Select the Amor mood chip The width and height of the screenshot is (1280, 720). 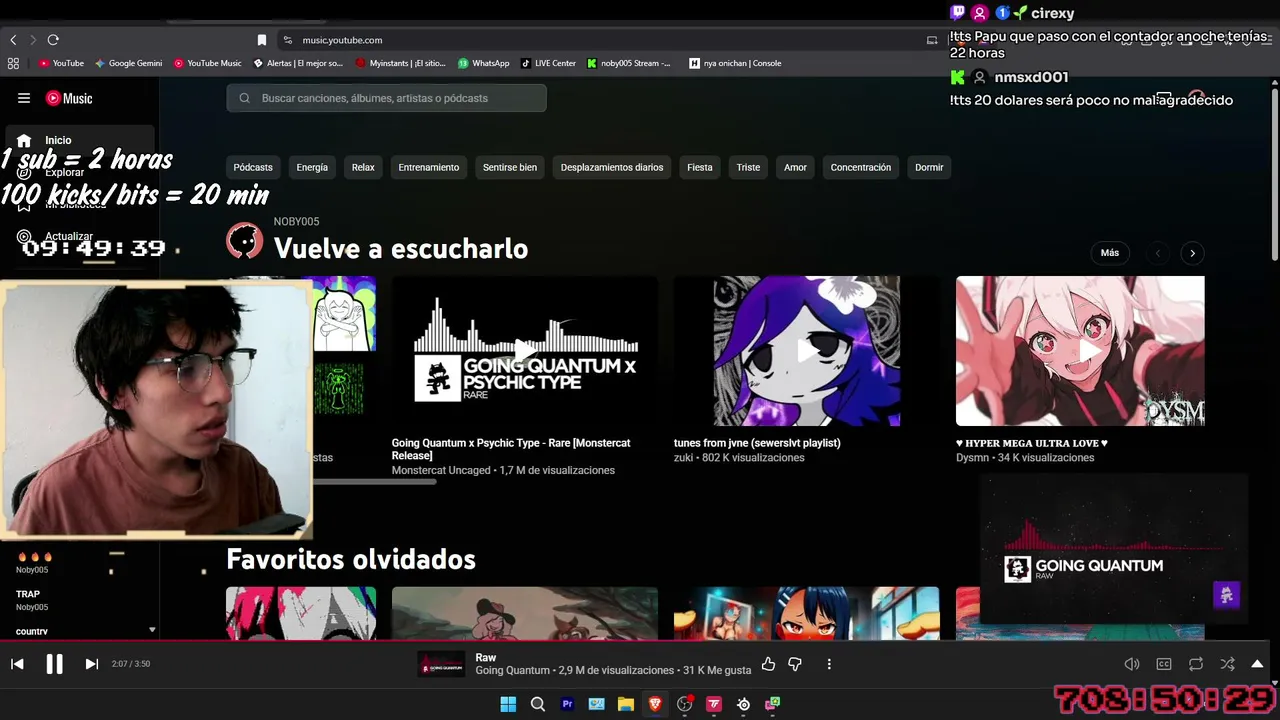[x=795, y=167]
